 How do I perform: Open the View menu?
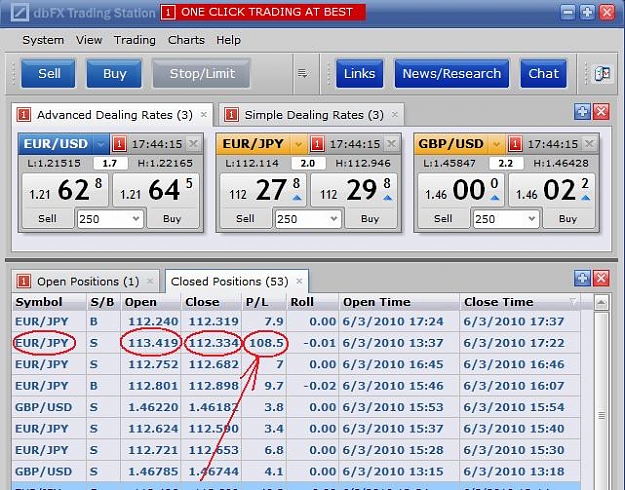tap(89, 40)
